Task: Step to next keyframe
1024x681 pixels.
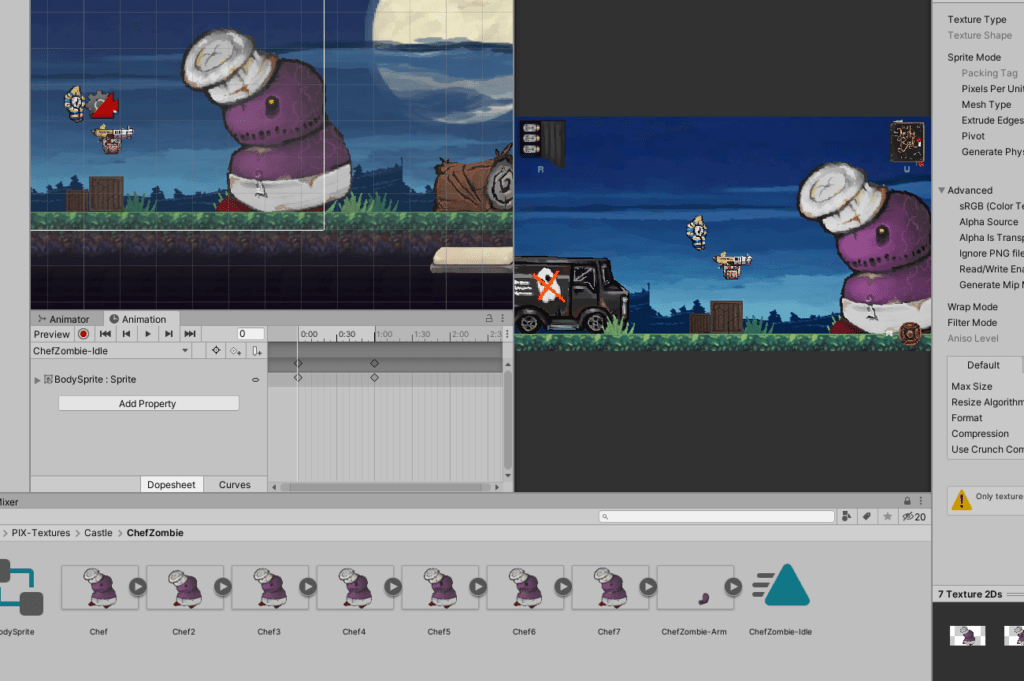Action: 168,334
